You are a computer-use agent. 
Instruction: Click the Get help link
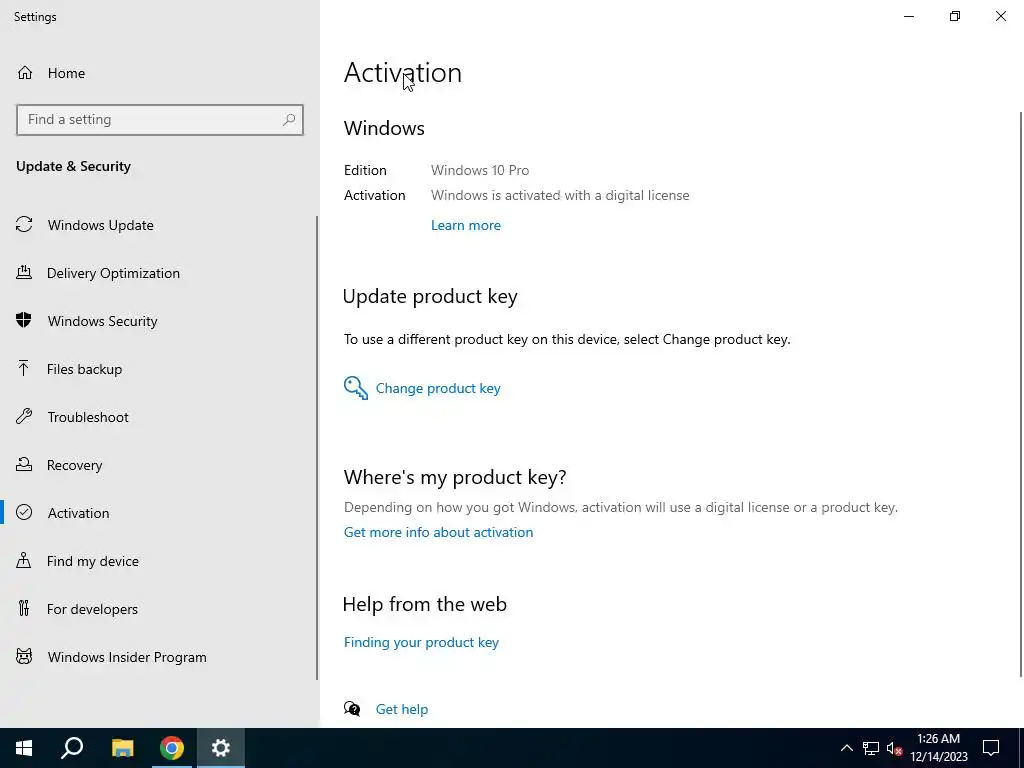(x=402, y=709)
